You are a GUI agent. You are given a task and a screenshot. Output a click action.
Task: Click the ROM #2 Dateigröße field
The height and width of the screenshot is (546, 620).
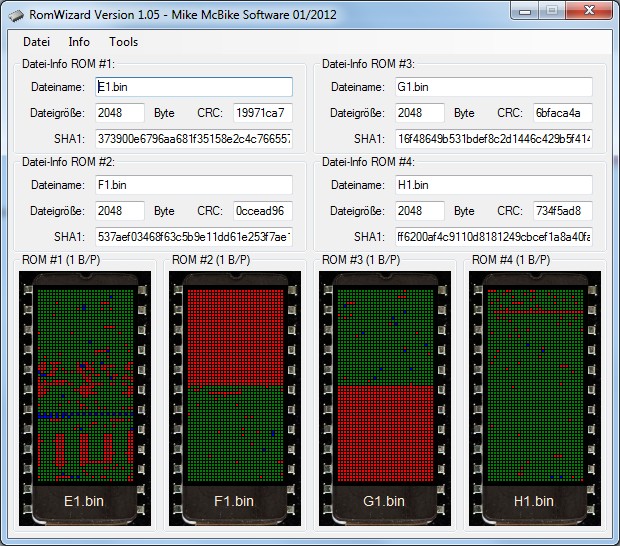(x=120, y=211)
